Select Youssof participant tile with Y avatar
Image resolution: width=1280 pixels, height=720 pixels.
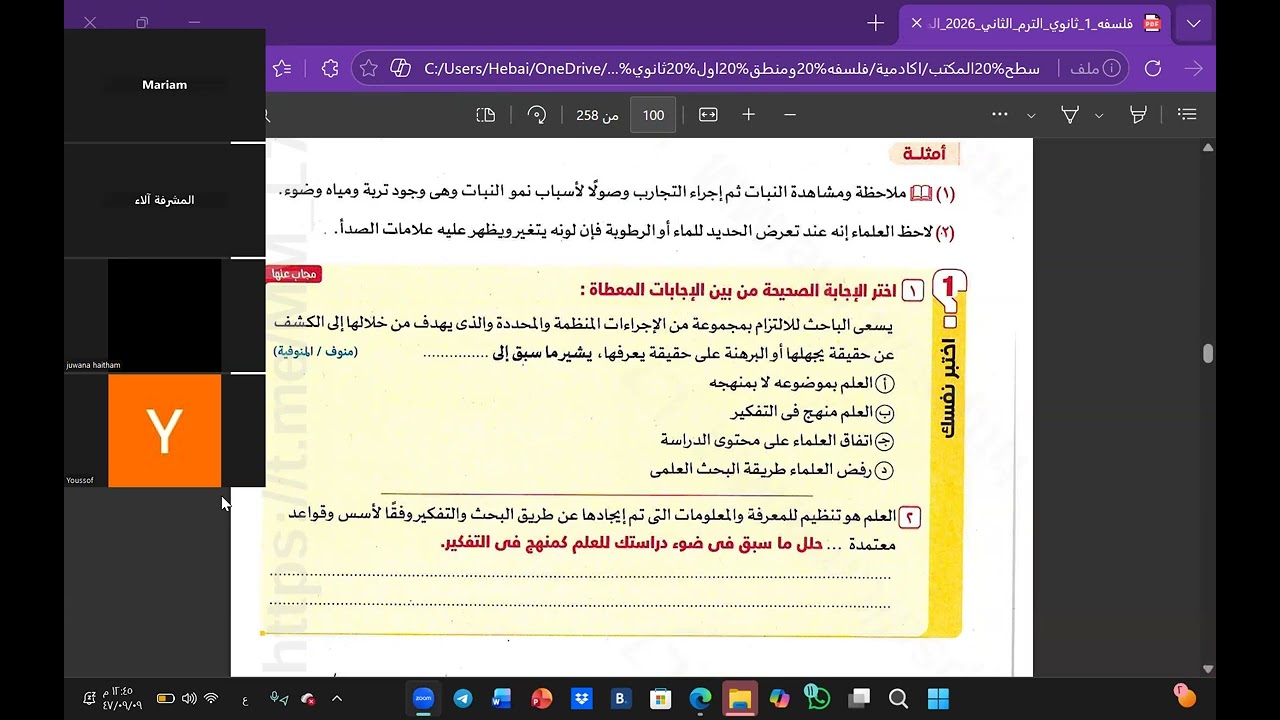[x=165, y=431]
